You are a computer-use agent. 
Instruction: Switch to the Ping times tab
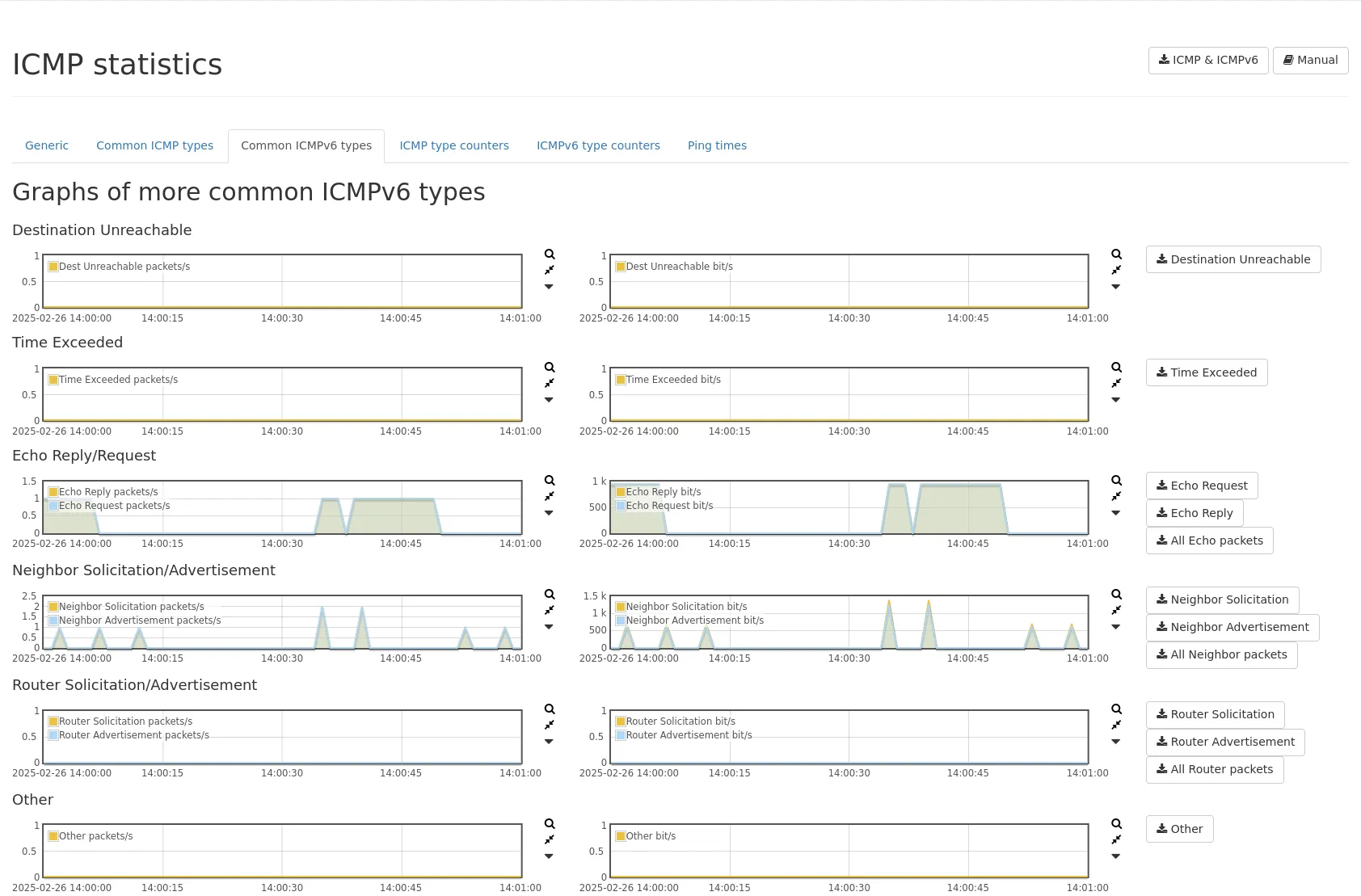pyautogui.click(x=717, y=145)
